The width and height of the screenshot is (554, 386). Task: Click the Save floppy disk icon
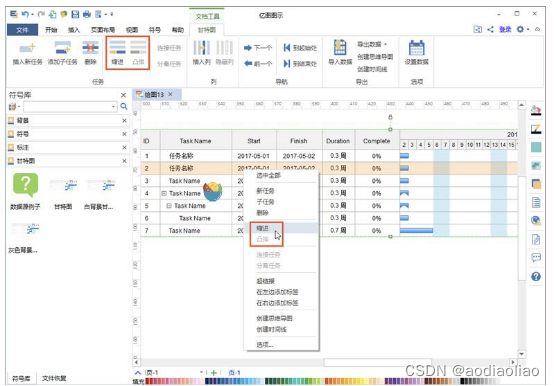pos(75,14)
